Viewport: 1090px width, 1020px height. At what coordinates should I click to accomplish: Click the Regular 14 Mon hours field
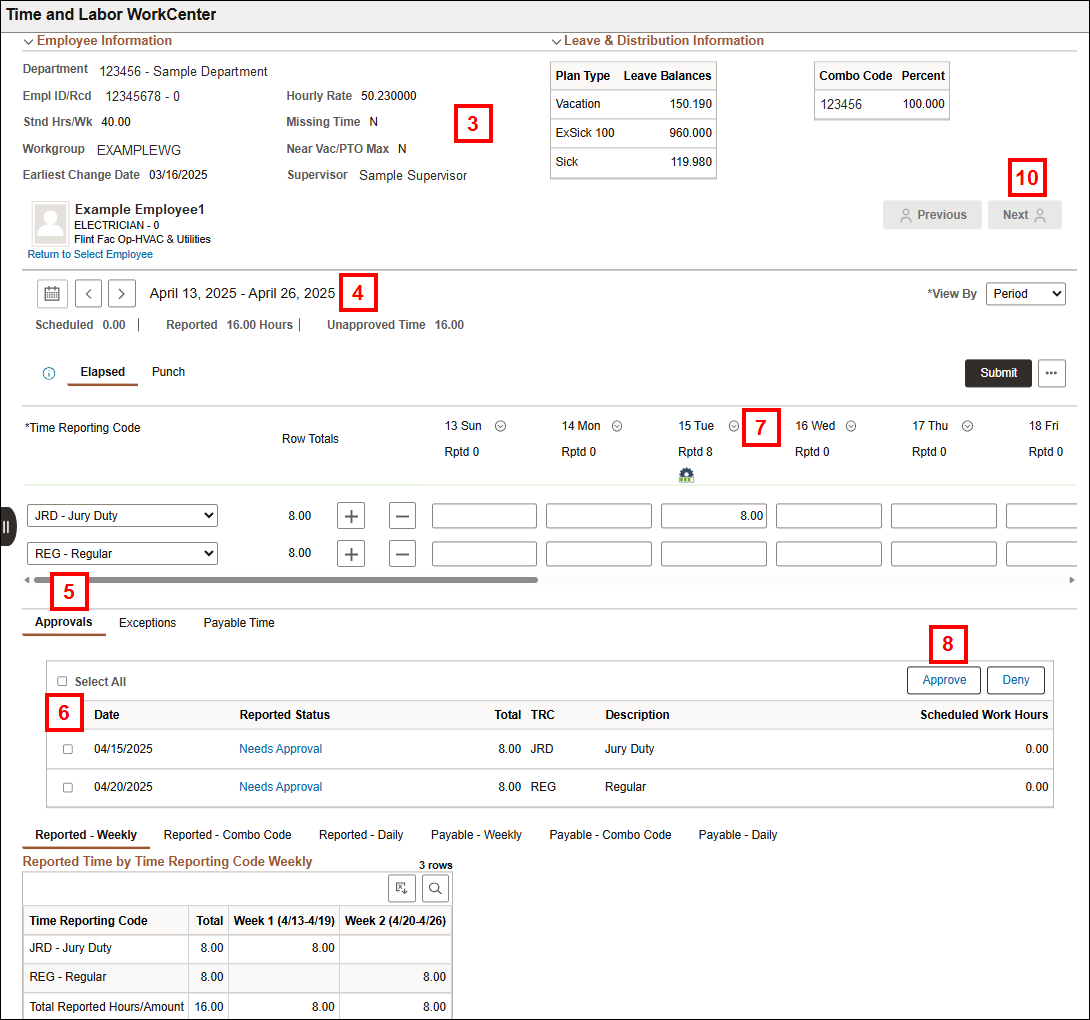tap(599, 553)
